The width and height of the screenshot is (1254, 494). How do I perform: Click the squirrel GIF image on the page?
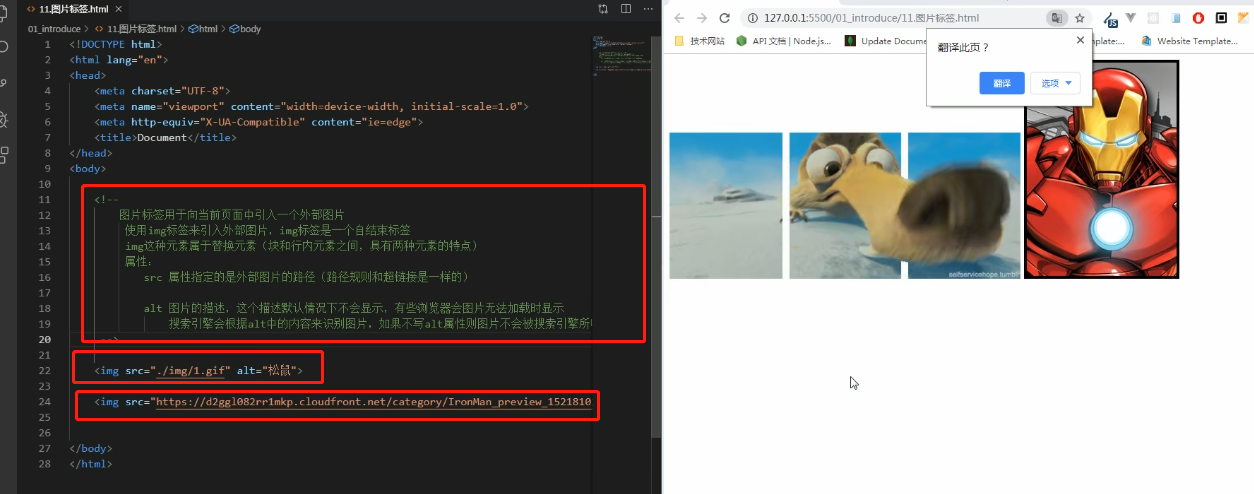pos(845,205)
